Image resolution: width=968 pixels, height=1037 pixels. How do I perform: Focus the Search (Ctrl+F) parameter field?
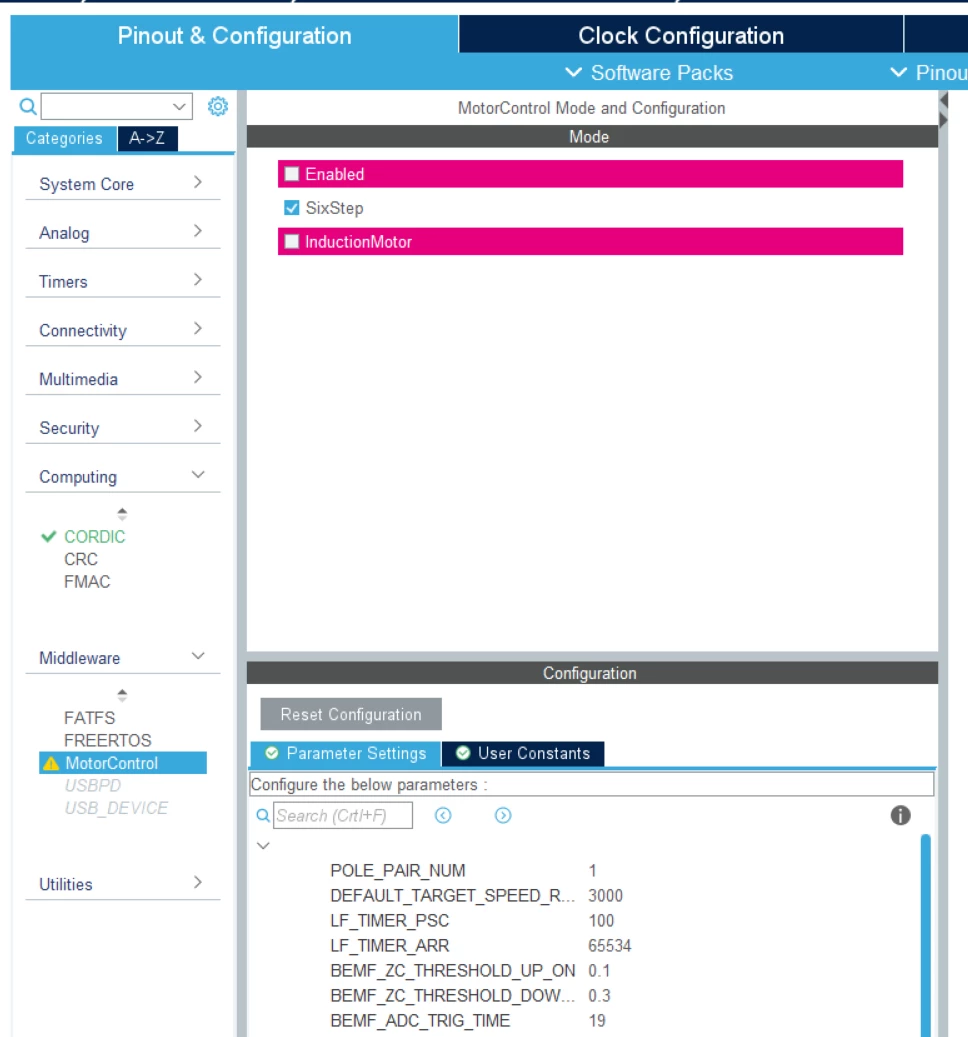[x=343, y=815]
